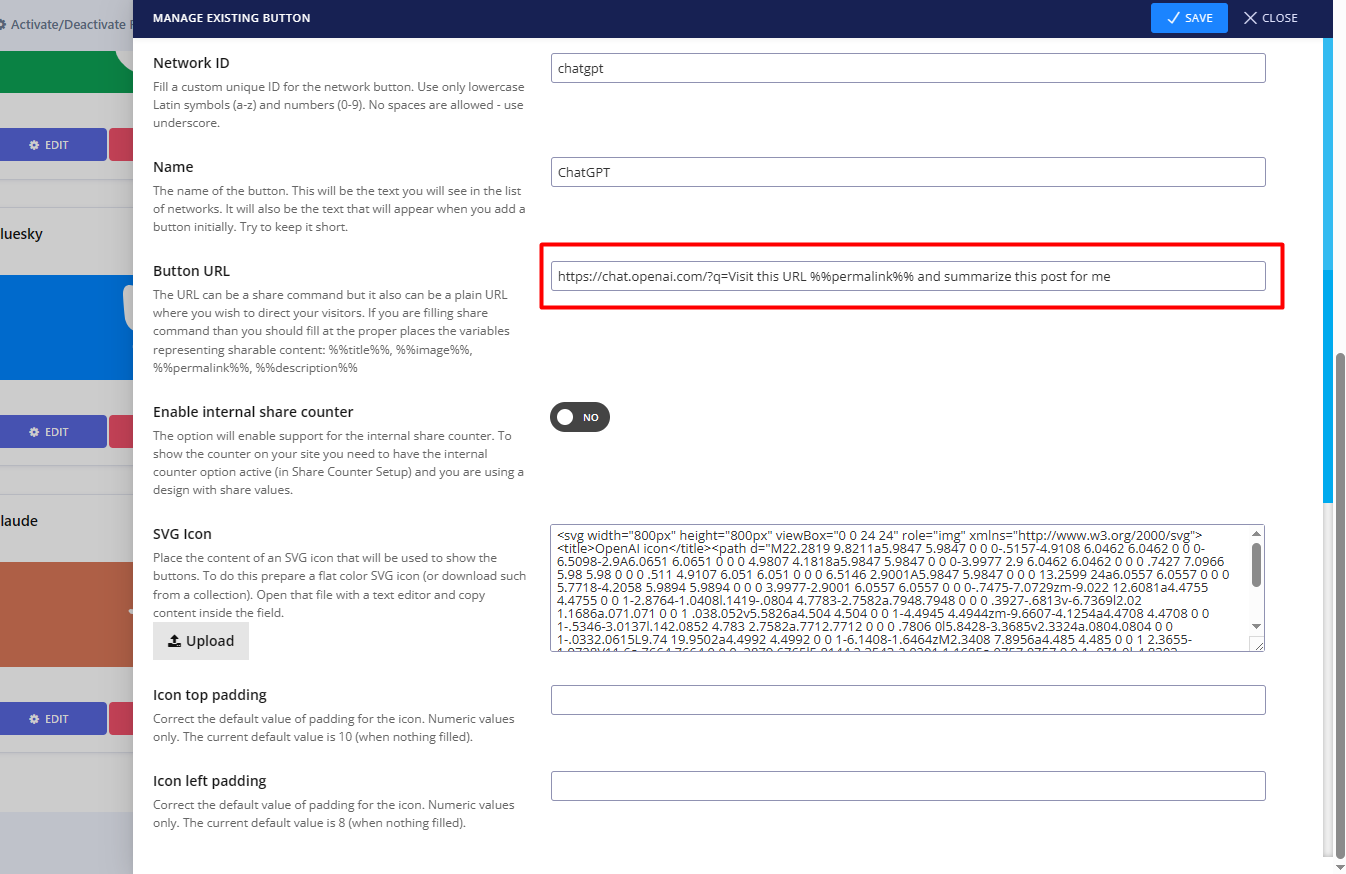Viewport: 1346px width, 874px height.
Task: Click the orange Claude network tile
Action: pyautogui.click(x=66, y=613)
